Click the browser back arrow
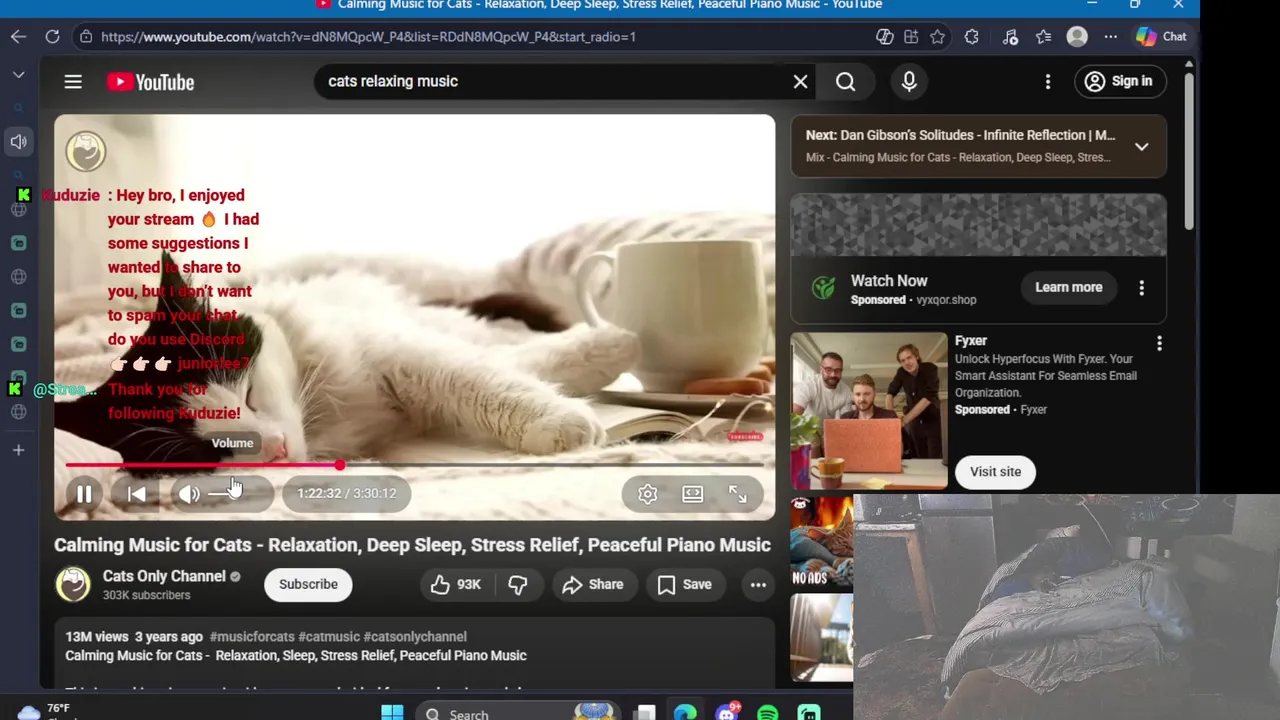The width and height of the screenshot is (1280, 720). coord(19,37)
